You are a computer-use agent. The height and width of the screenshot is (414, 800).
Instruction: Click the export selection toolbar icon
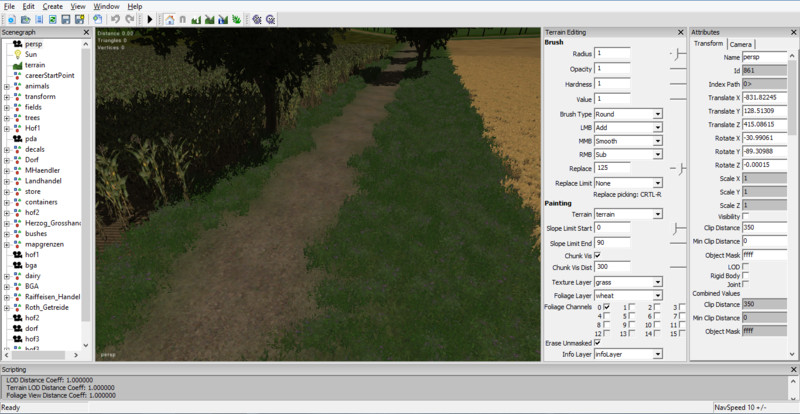tap(97, 19)
